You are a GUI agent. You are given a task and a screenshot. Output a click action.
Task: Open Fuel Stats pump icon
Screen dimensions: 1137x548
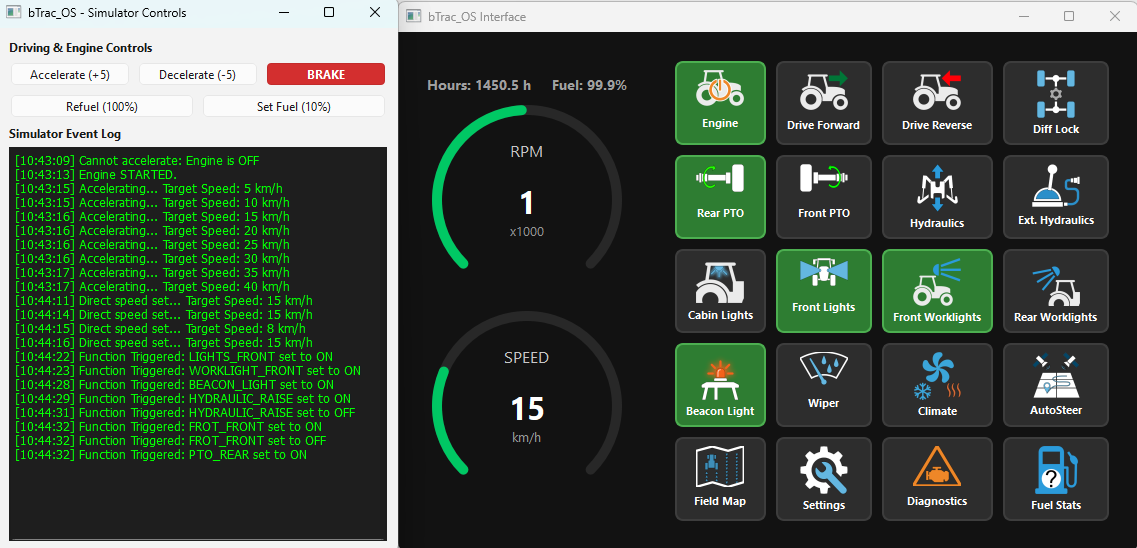pos(1056,470)
